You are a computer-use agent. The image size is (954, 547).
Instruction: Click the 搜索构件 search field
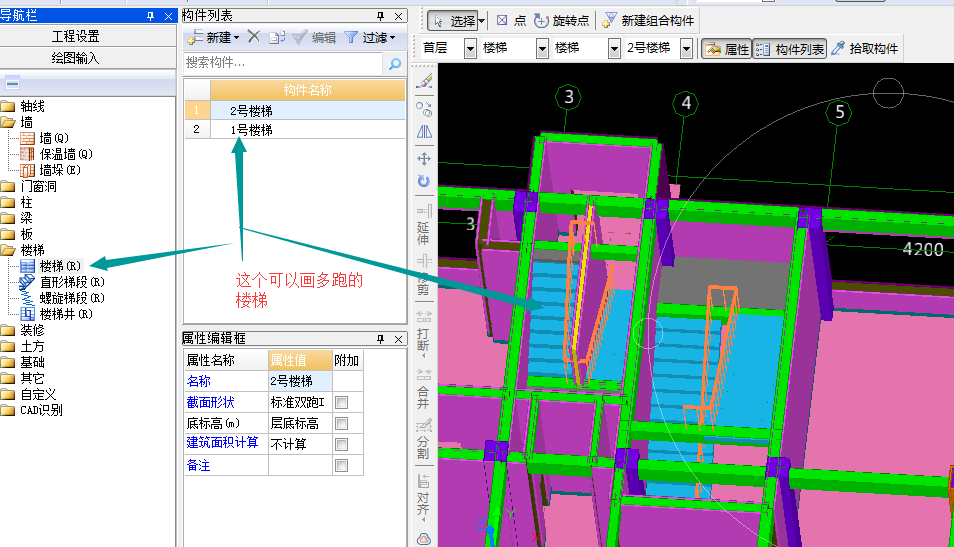click(284, 63)
